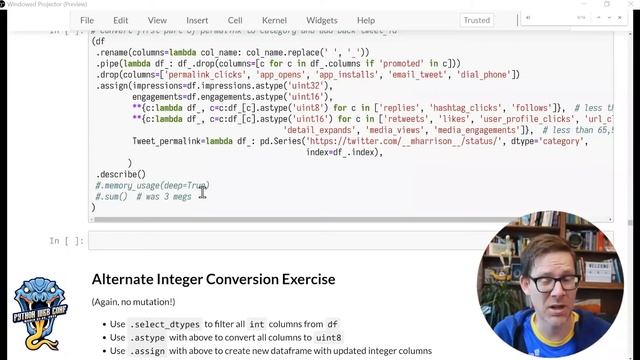Image resolution: width=640 pixels, height=360 pixels.
Task: Go to next find match arrow
Action: click(x=609, y=18)
